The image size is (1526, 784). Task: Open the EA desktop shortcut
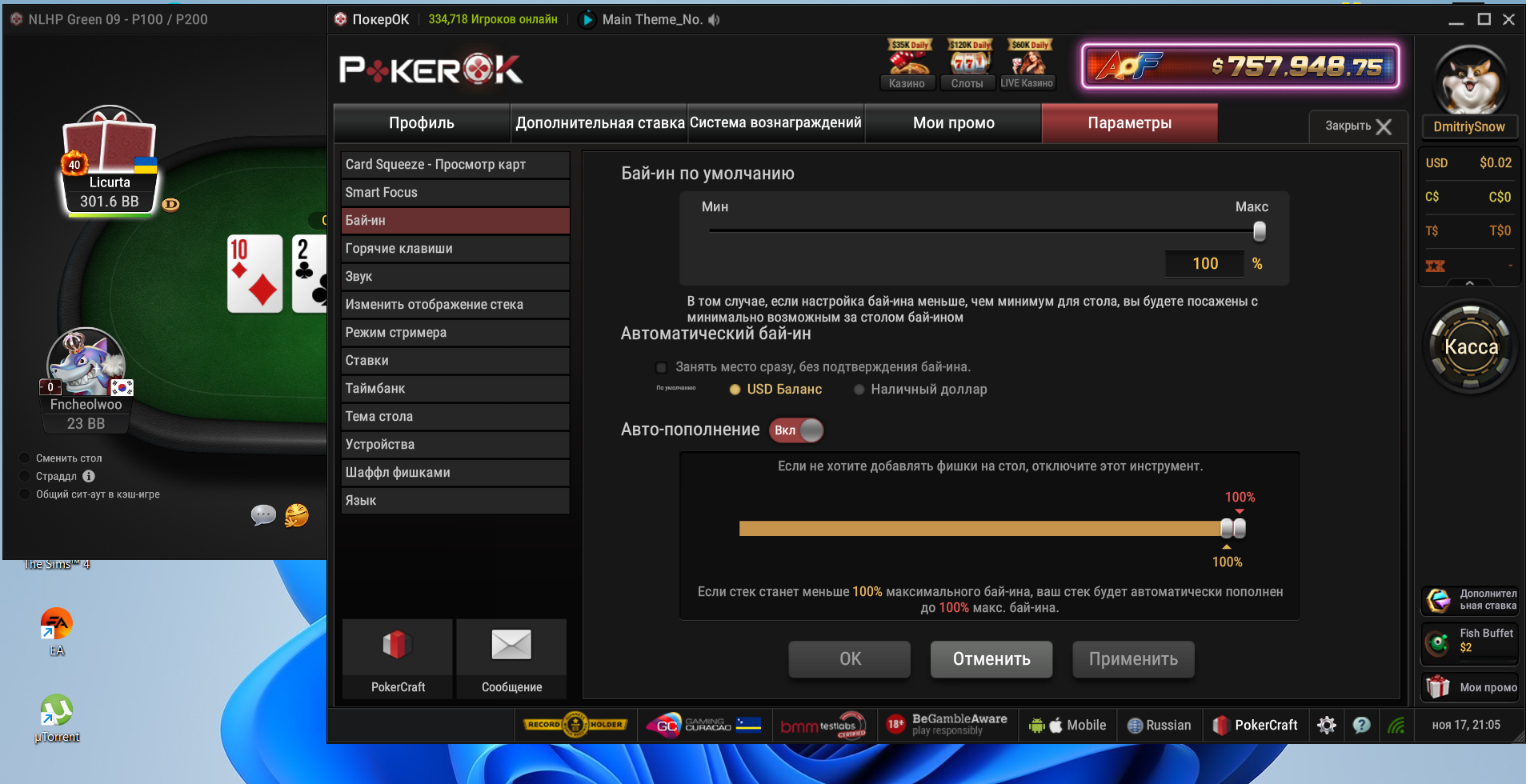point(57,632)
